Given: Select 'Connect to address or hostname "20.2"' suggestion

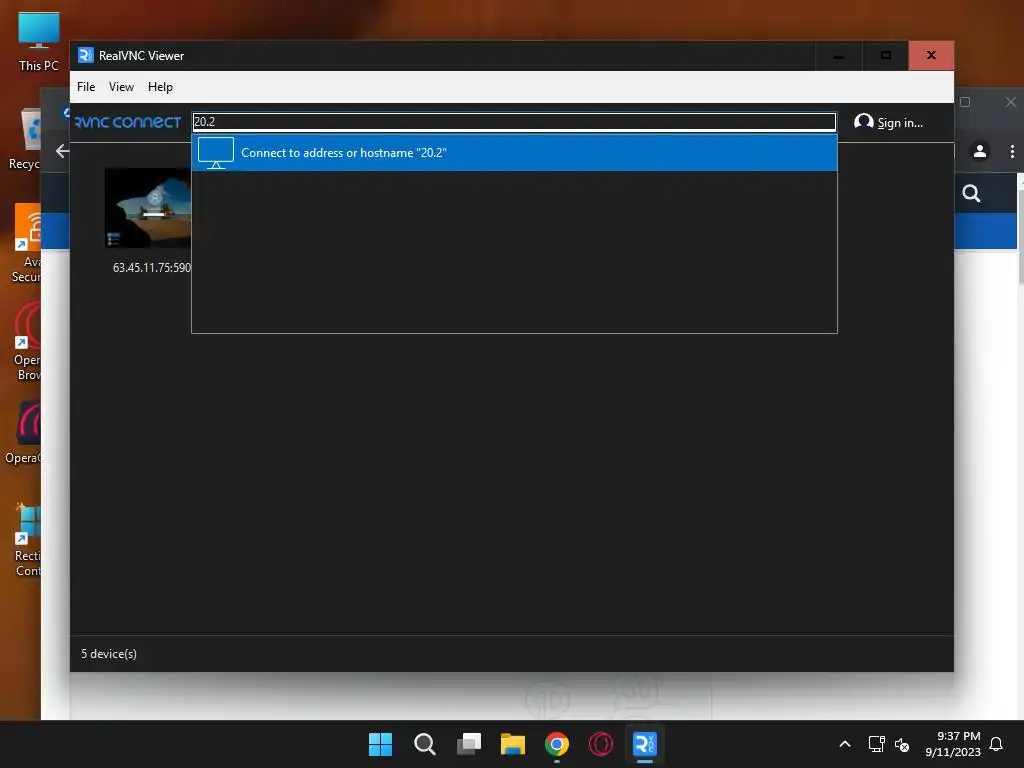Looking at the screenshot, I should tap(514, 153).
